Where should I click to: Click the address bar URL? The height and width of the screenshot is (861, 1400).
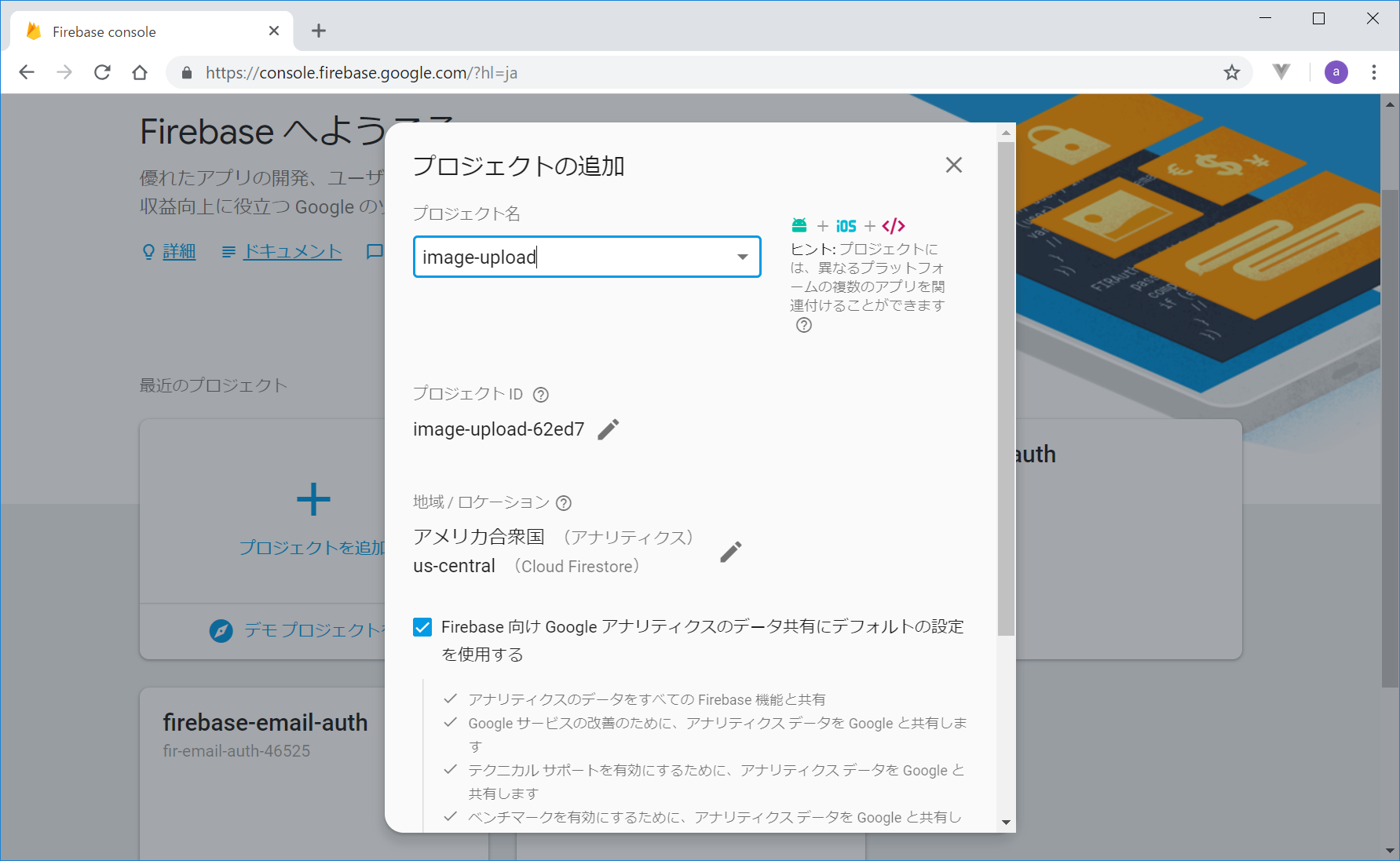point(361,73)
